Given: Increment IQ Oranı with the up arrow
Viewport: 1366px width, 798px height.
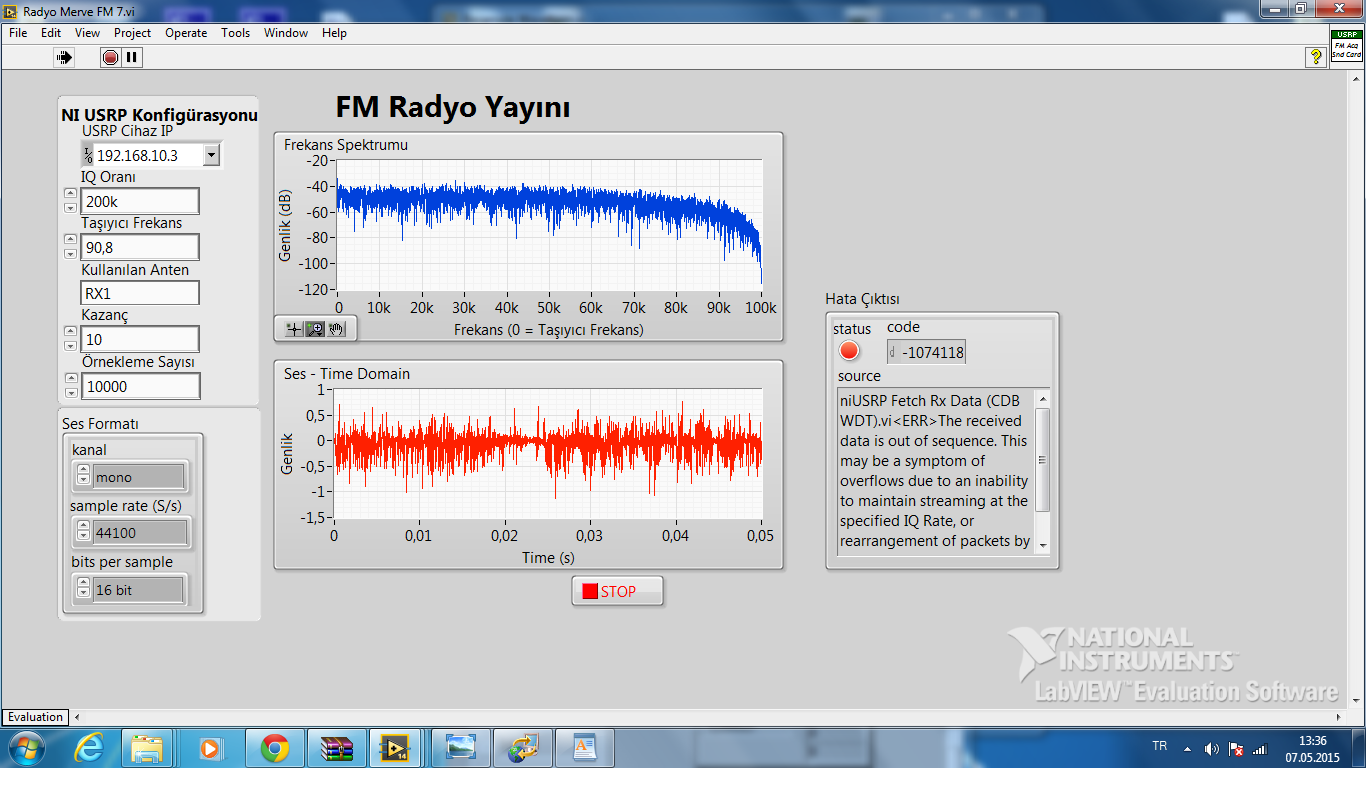Looking at the screenshot, I should coord(70,194).
